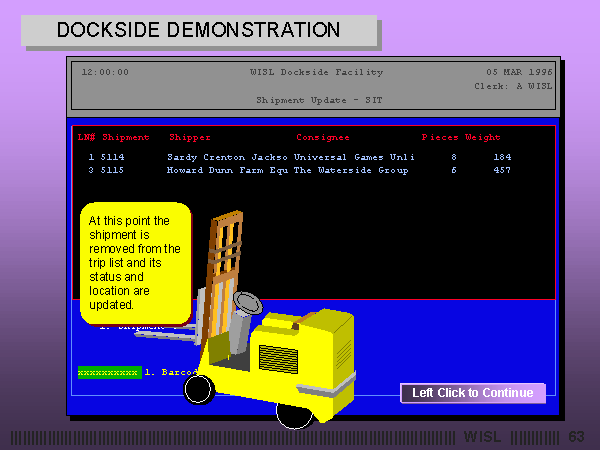Click the Shipper column header

(190, 137)
